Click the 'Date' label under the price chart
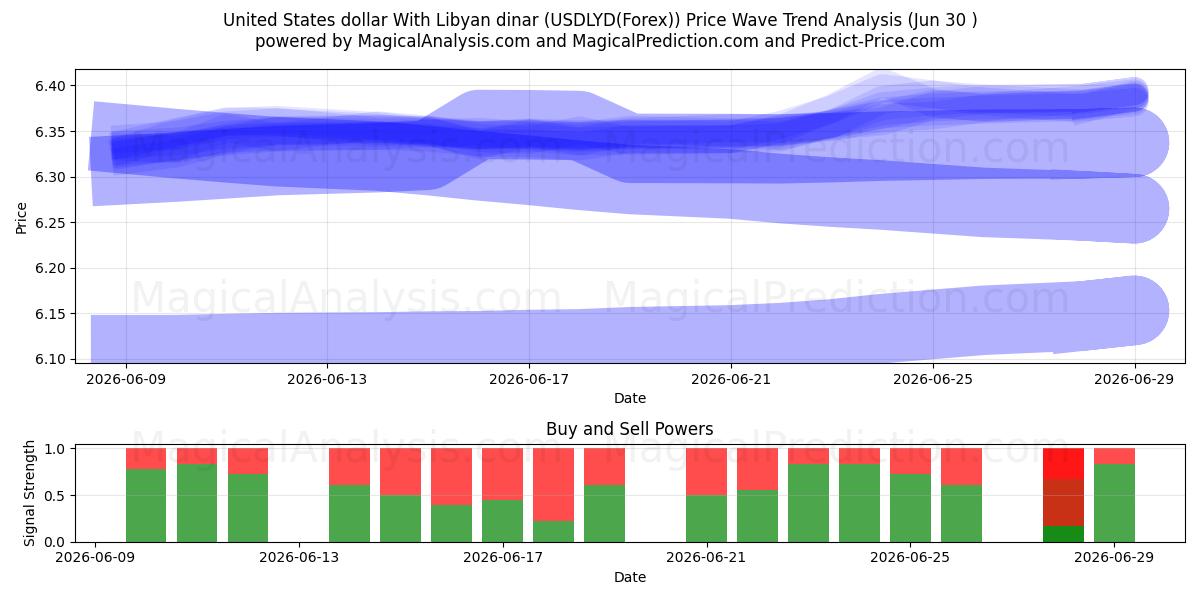Viewport: 1200px width, 600px height. pyautogui.click(x=630, y=398)
